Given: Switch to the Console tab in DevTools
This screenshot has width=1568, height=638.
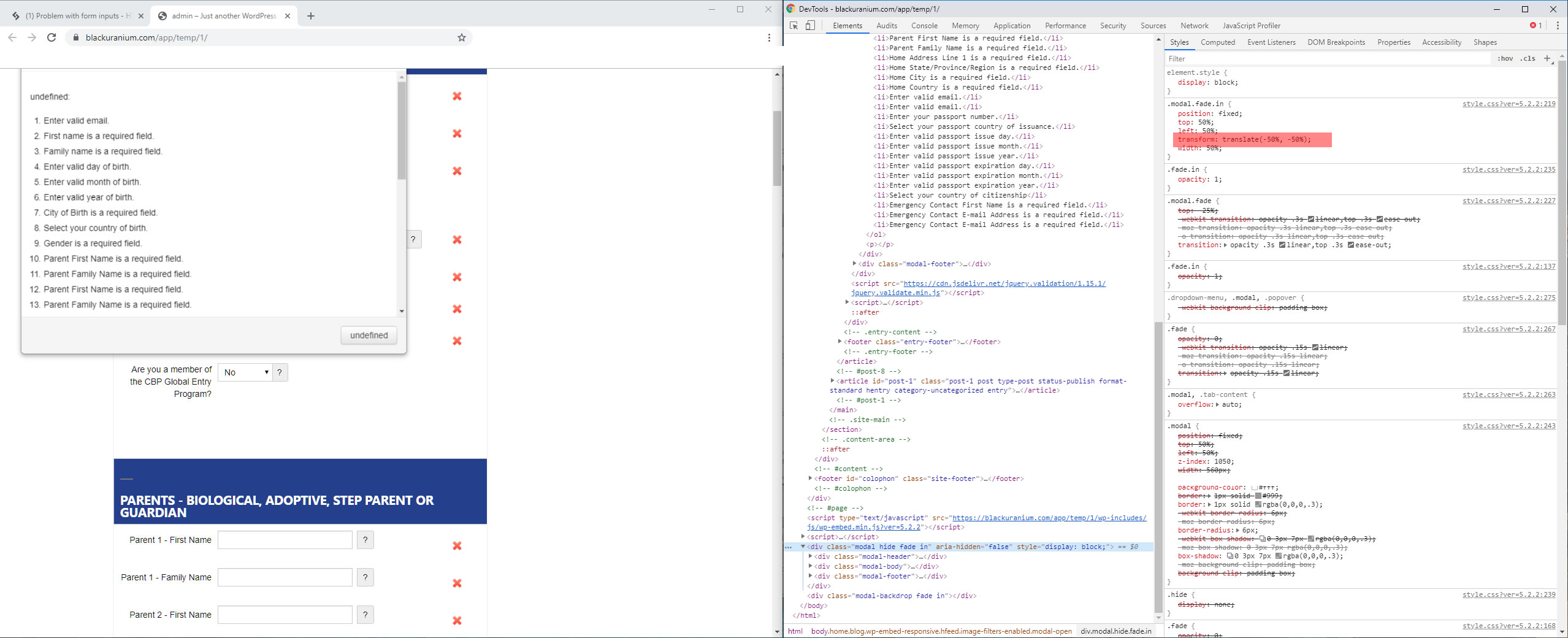Looking at the screenshot, I should tap(924, 25).
